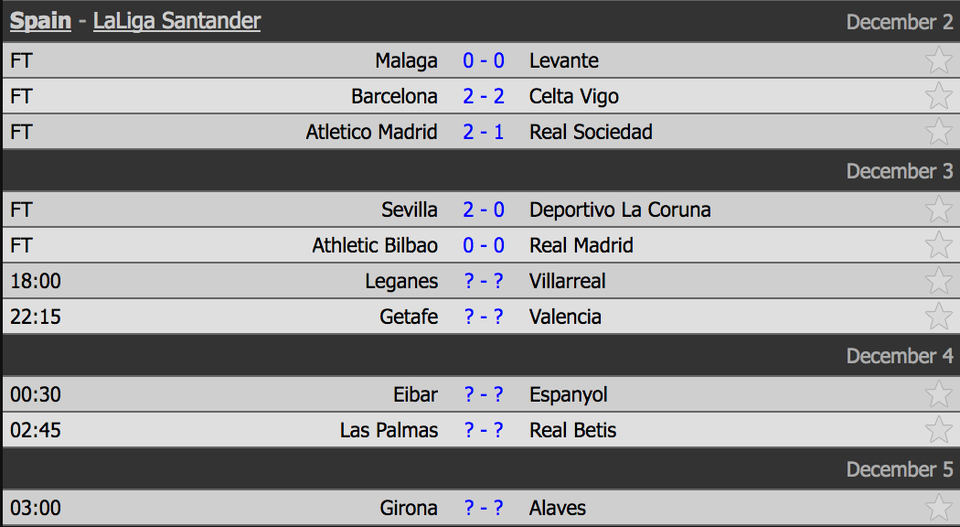Open the Spain country link
Viewport: 960px width, 527px height.
click(40, 21)
